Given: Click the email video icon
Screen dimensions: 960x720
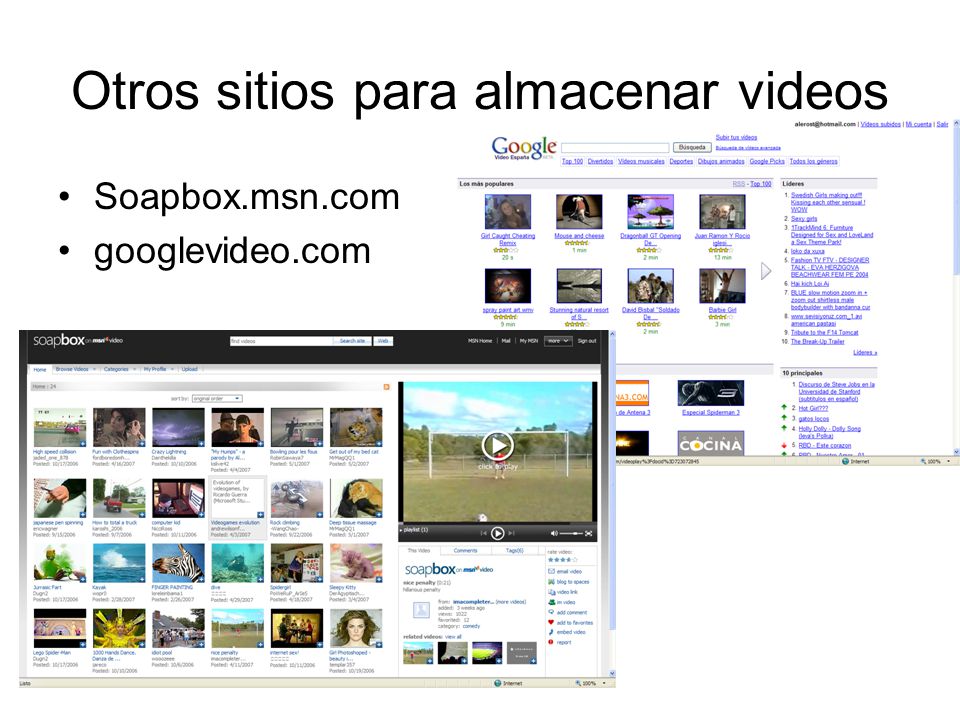Looking at the screenshot, I should [x=551, y=571].
